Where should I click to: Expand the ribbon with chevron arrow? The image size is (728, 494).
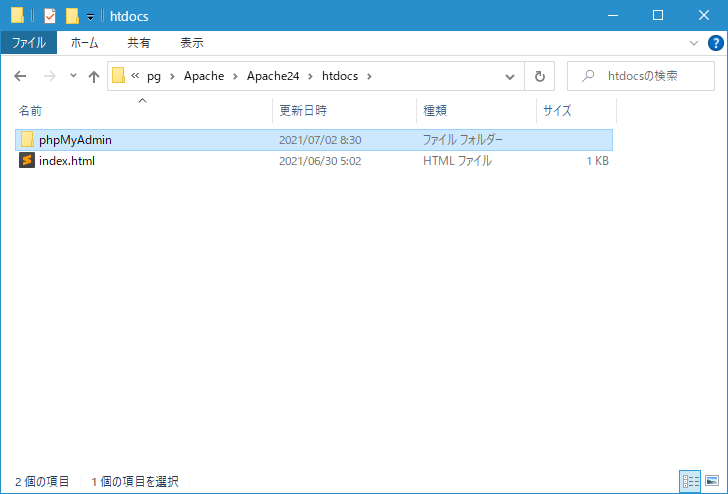coord(694,43)
